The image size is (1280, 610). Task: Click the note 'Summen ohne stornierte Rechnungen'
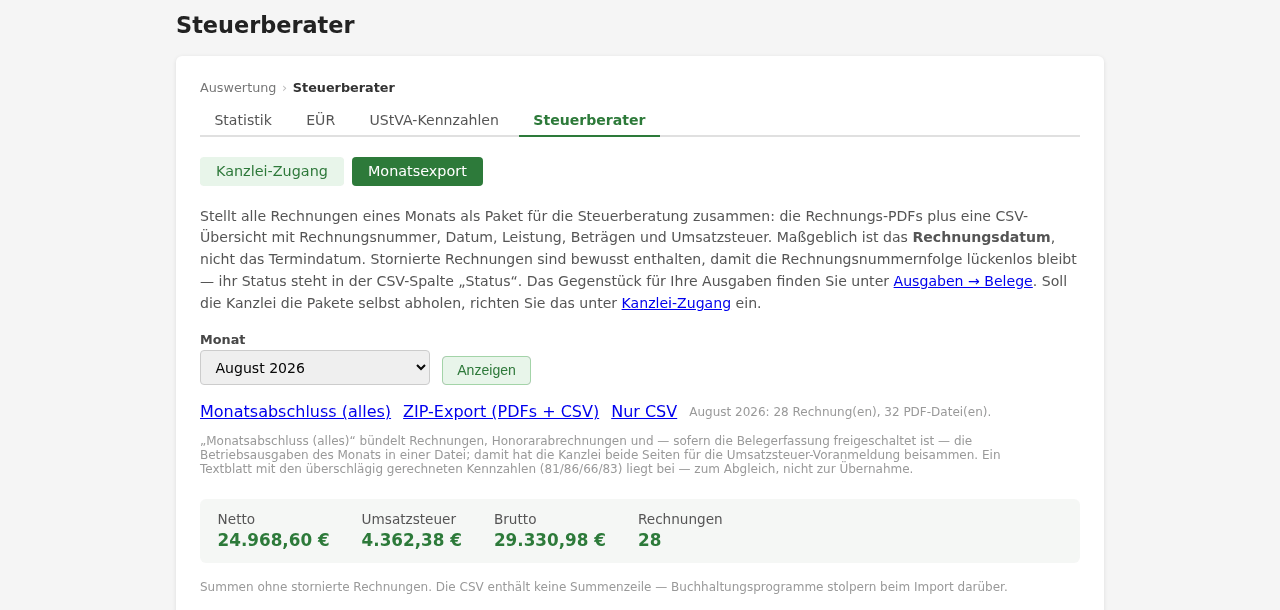point(315,587)
